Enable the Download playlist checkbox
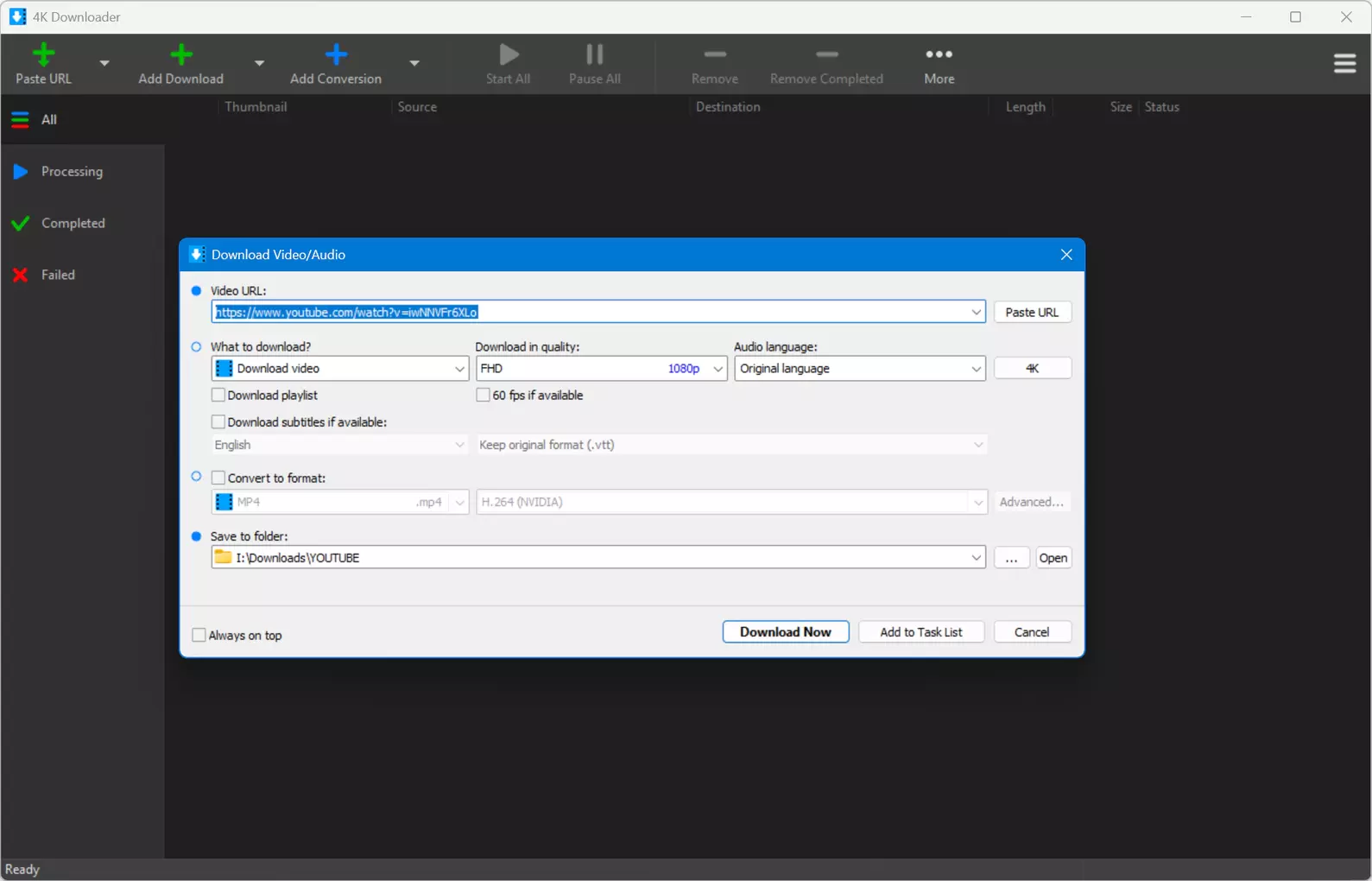The width and height of the screenshot is (1372, 881). pyautogui.click(x=218, y=395)
